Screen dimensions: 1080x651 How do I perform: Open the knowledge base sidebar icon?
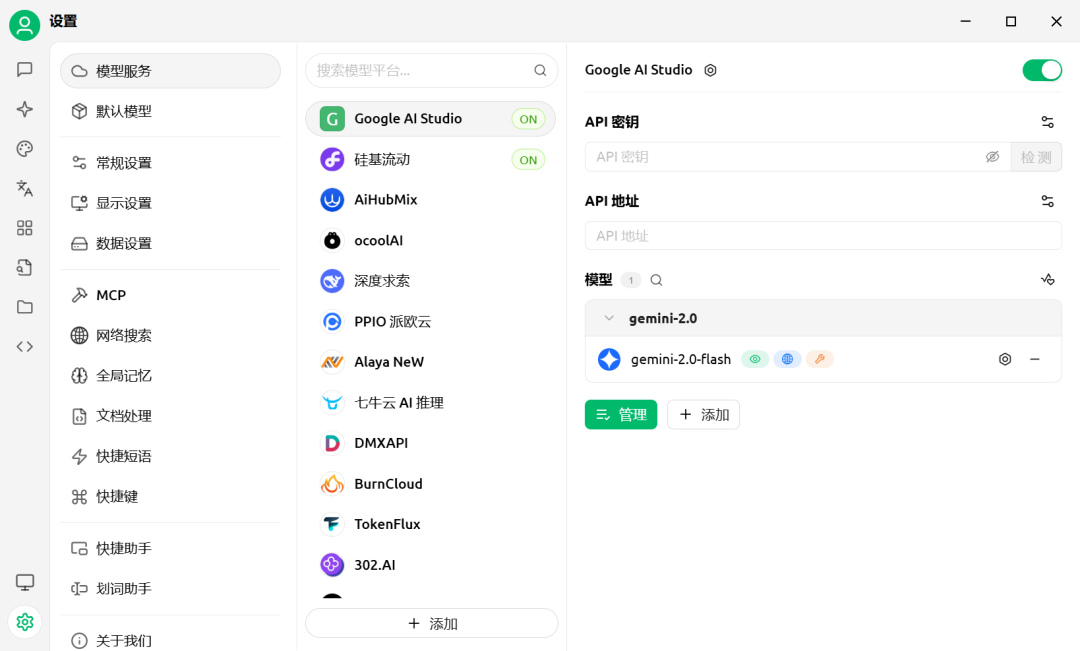(25, 267)
